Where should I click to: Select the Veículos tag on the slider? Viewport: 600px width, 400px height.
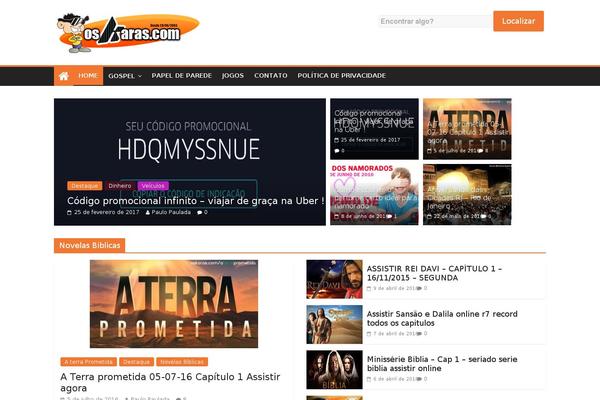[153, 186]
